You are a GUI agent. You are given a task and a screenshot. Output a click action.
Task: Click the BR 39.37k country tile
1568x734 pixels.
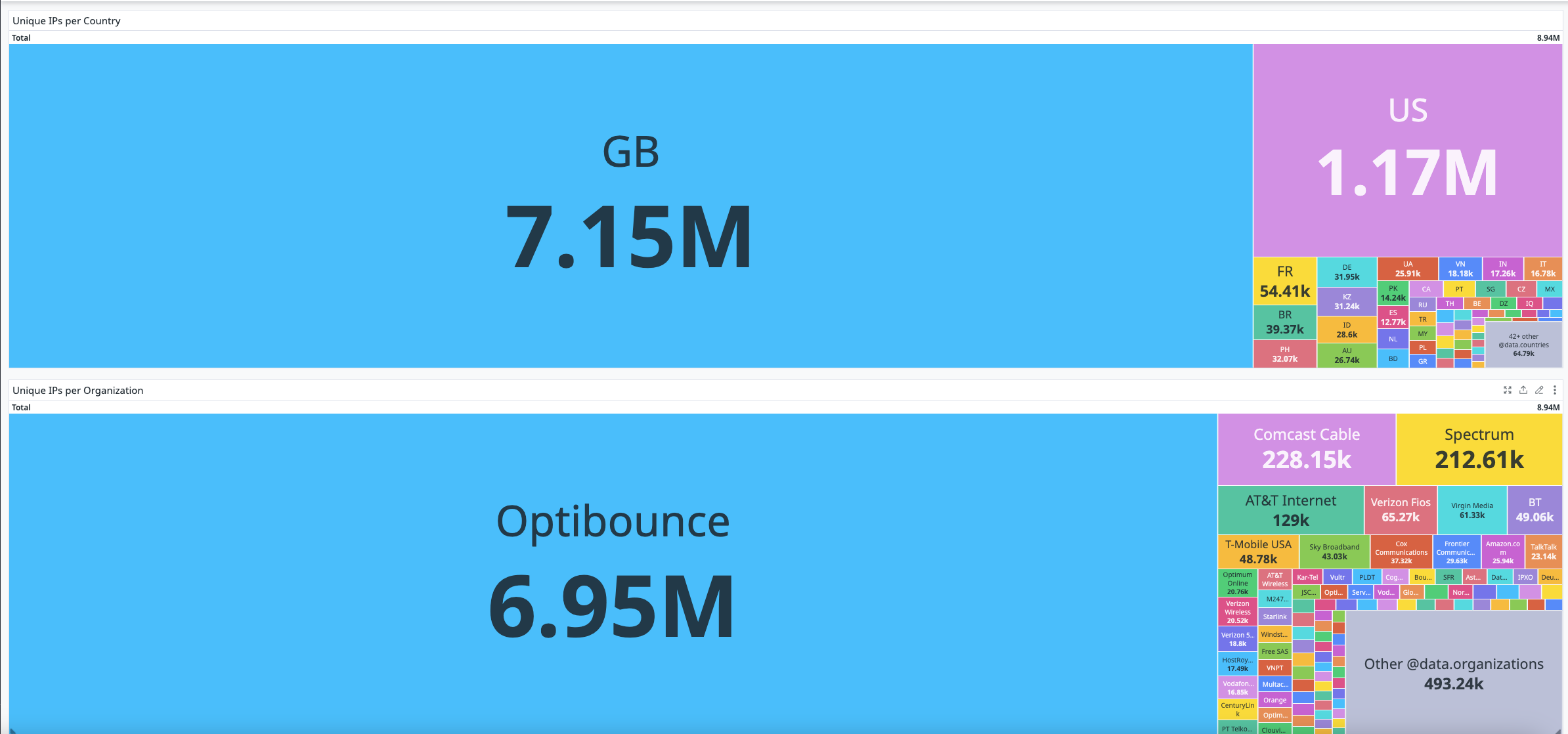1285,322
